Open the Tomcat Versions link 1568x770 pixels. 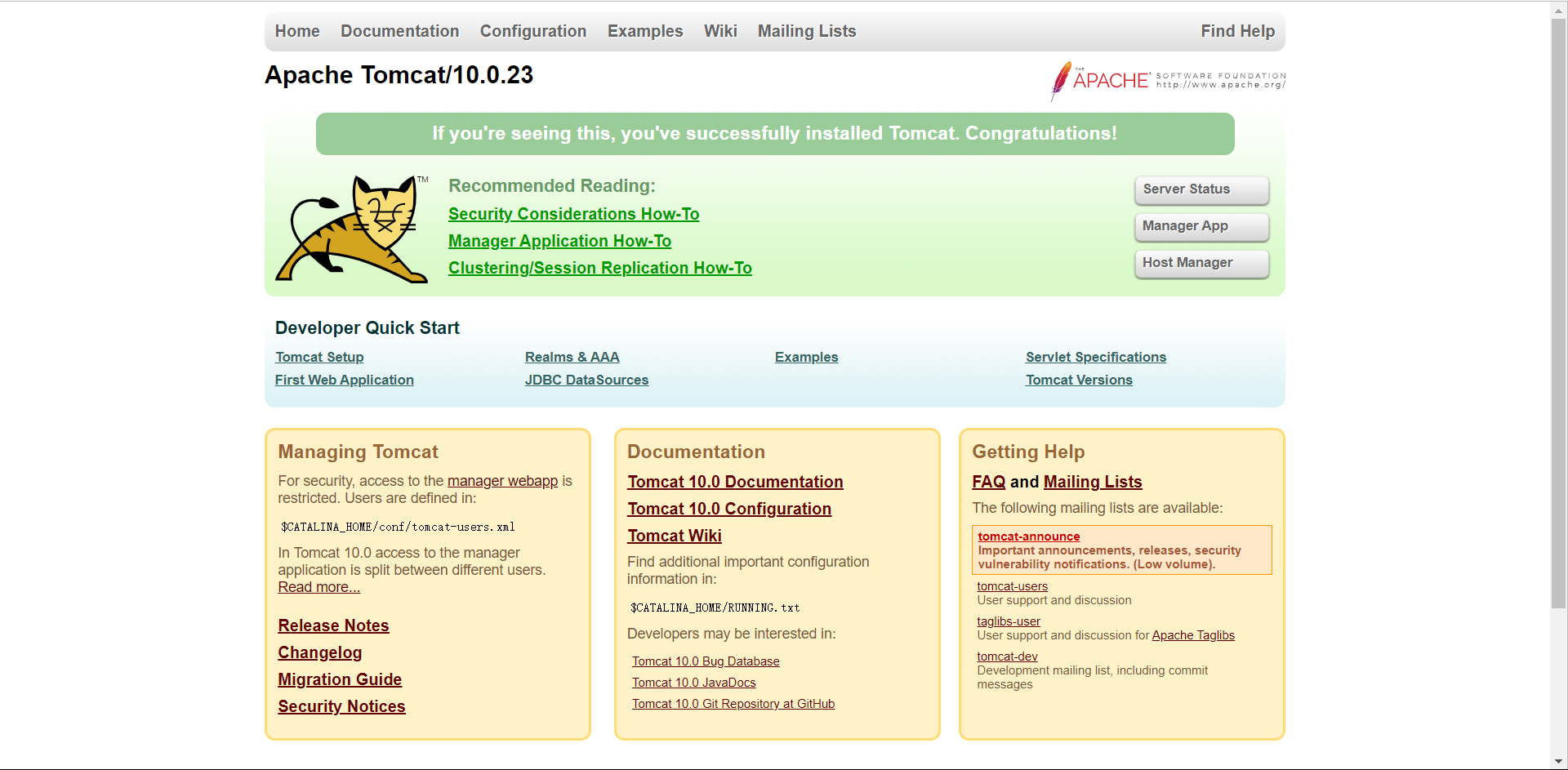pyautogui.click(x=1079, y=380)
